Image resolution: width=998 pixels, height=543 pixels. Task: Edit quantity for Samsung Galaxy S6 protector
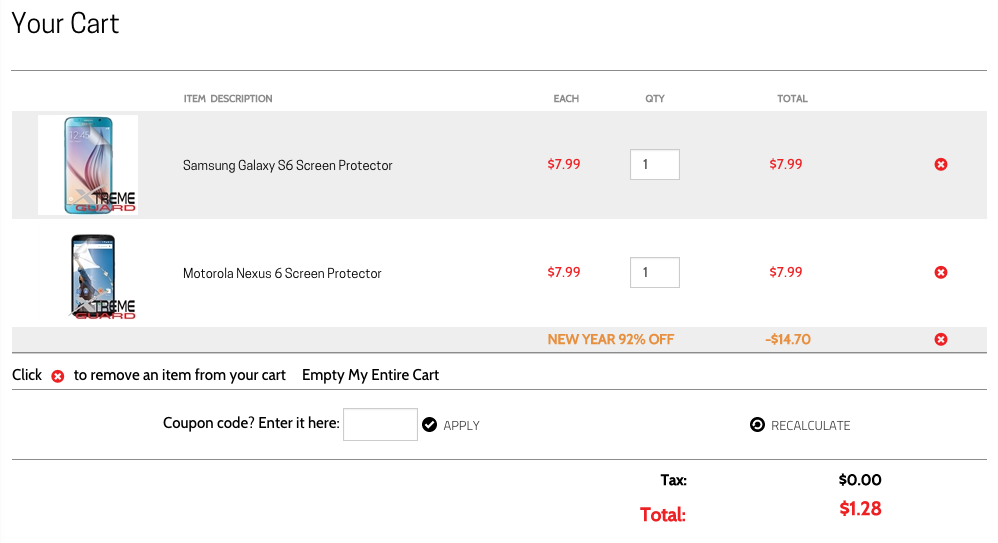(654, 165)
